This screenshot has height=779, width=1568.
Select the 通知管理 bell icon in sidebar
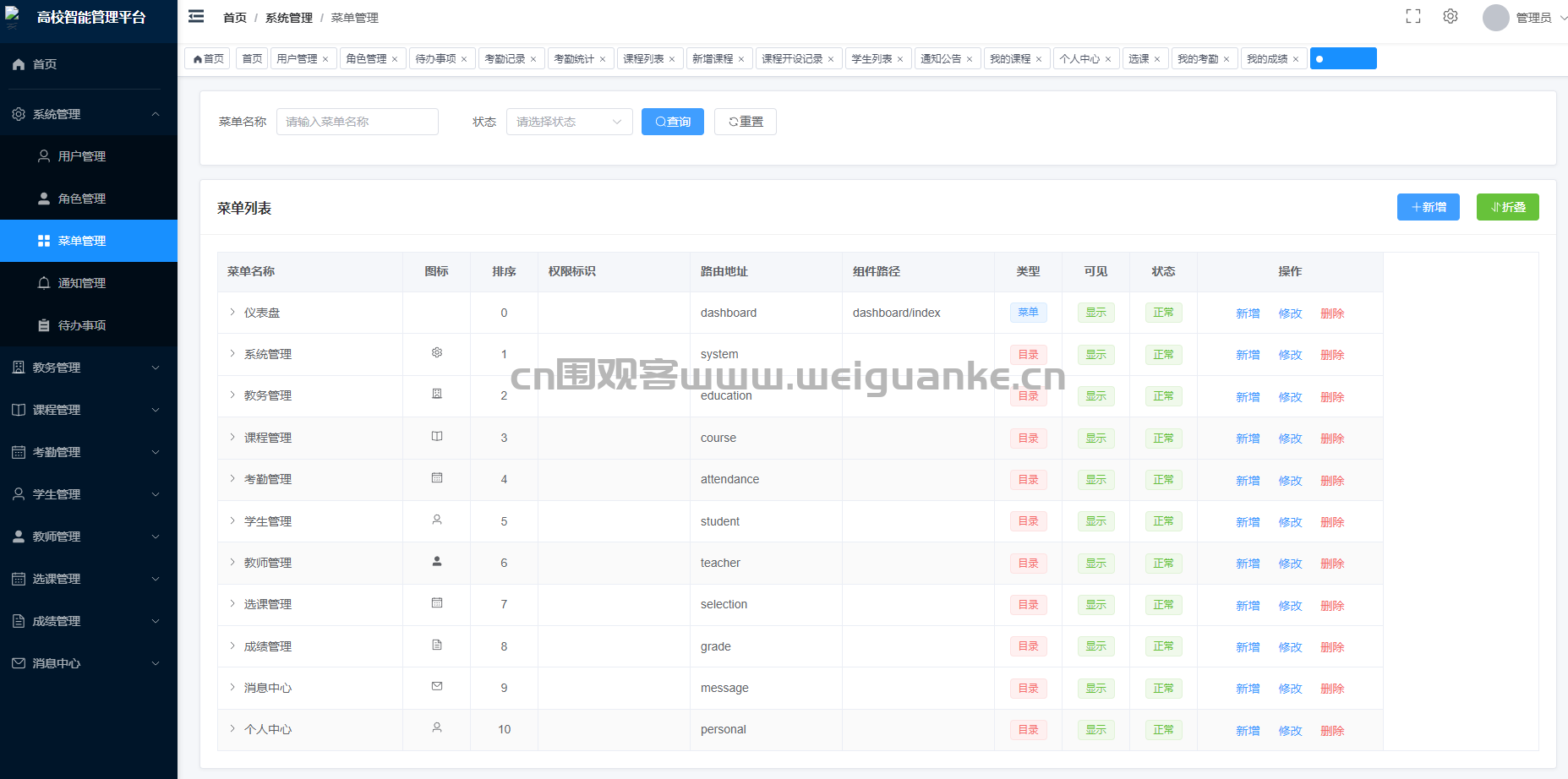coord(44,282)
